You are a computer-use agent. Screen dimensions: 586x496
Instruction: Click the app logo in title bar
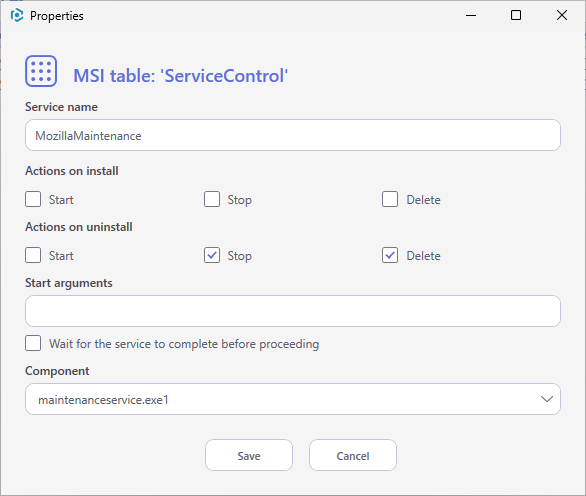tap(17, 16)
